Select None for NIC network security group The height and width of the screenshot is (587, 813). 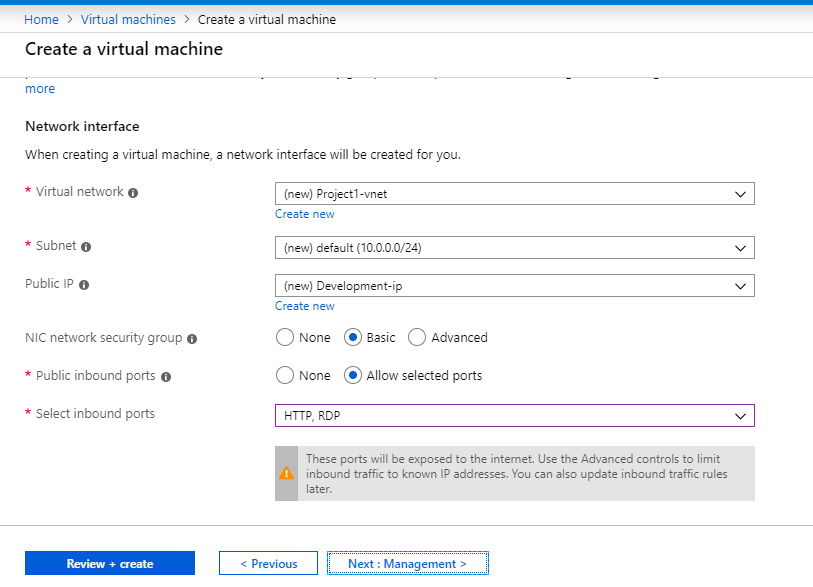point(285,337)
